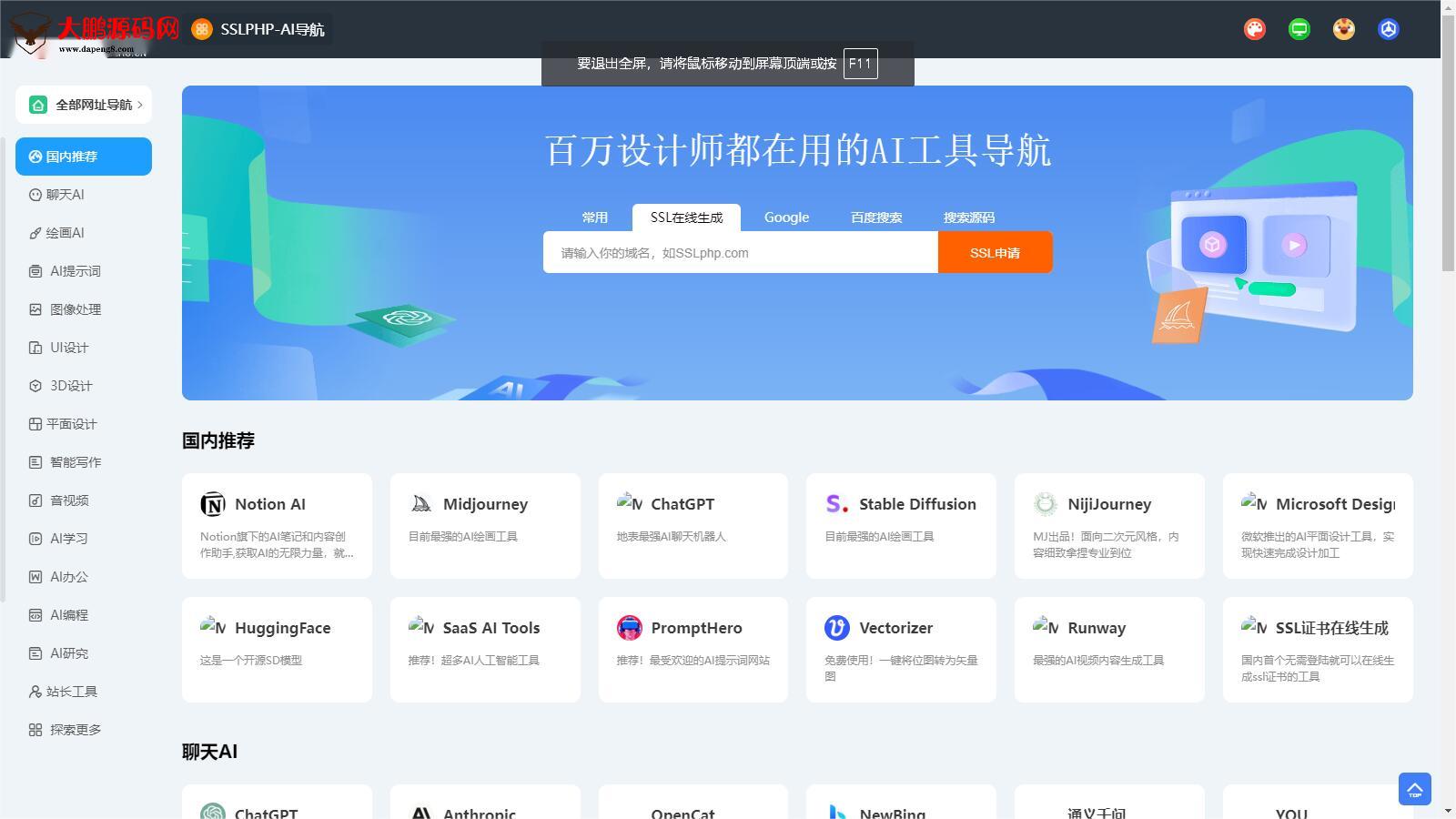
Task: Click the NijiJourney logo icon
Action: tap(1046, 504)
